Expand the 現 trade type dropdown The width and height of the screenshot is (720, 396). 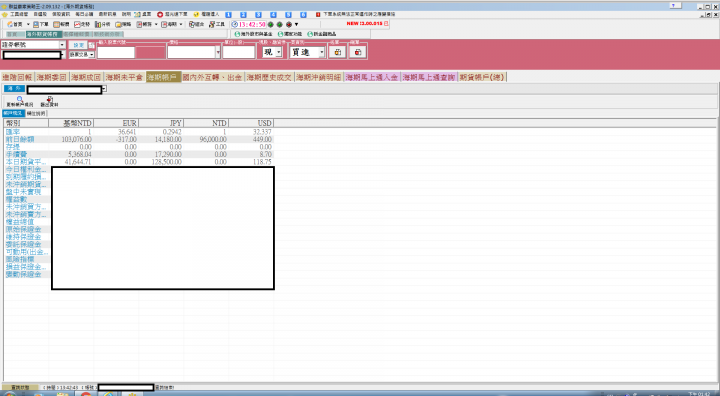(x=278, y=52)
